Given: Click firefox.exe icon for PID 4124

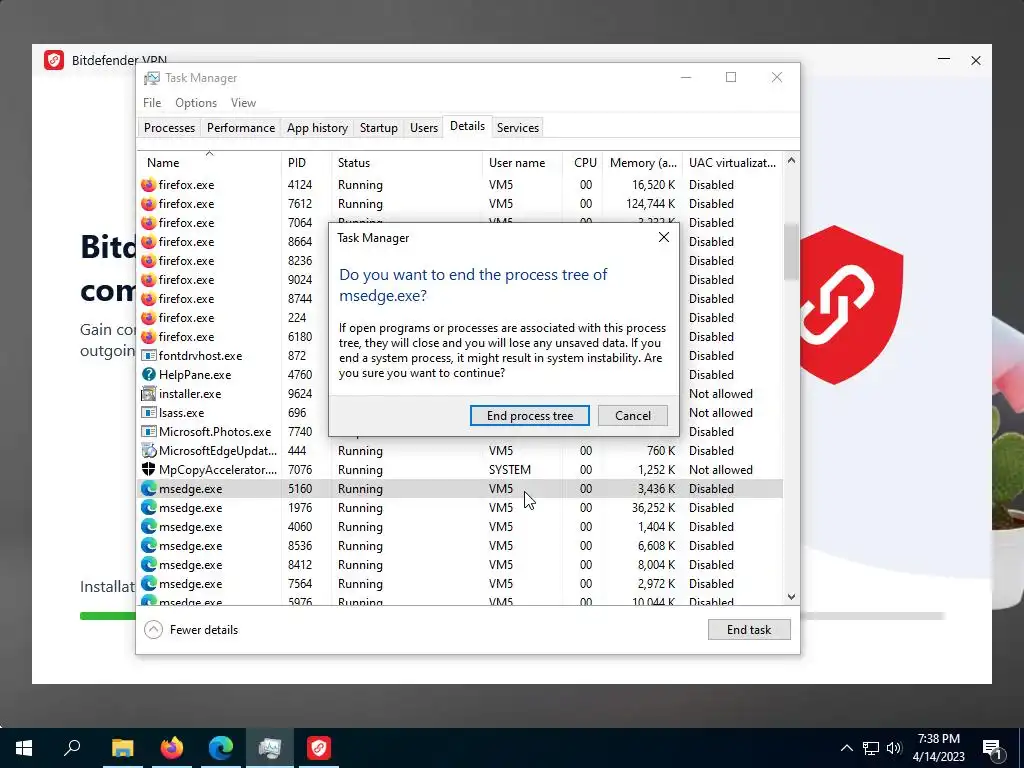Looking at the screenshot, I should [149, 185].
